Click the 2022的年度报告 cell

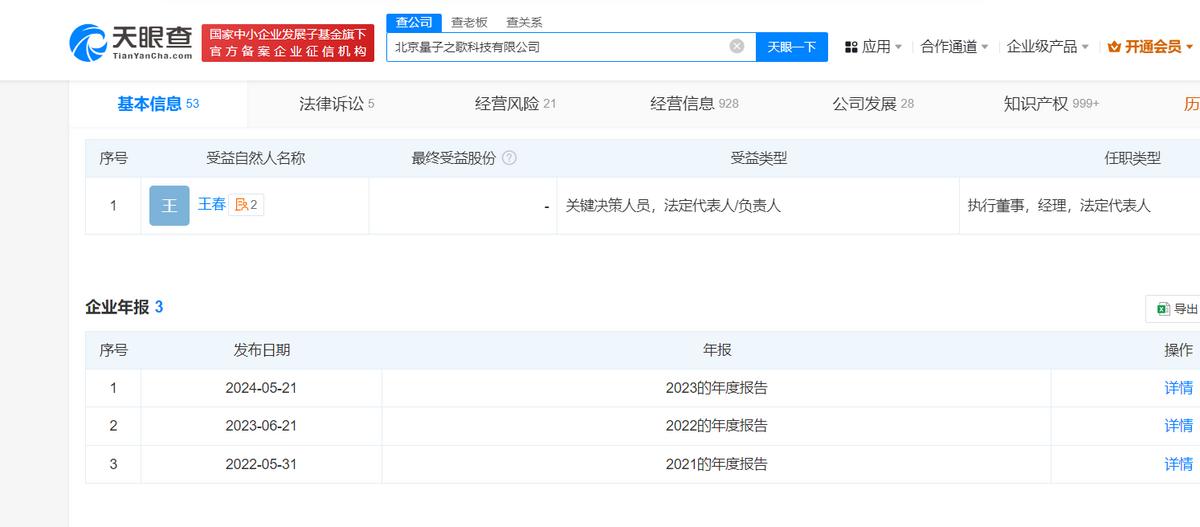pos(716,426)
